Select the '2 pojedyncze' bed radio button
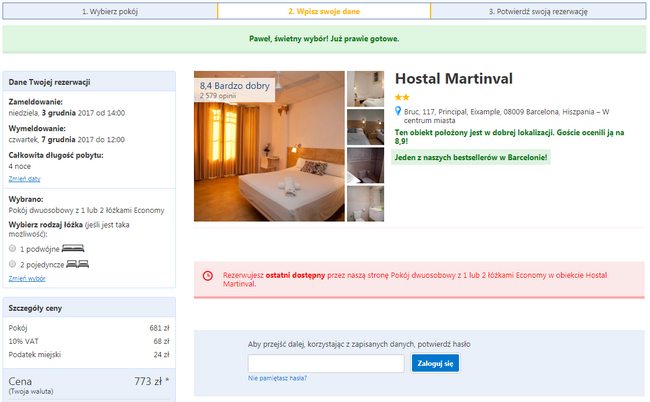Screen dimensions: 650x402 click(x=12, y=263)
